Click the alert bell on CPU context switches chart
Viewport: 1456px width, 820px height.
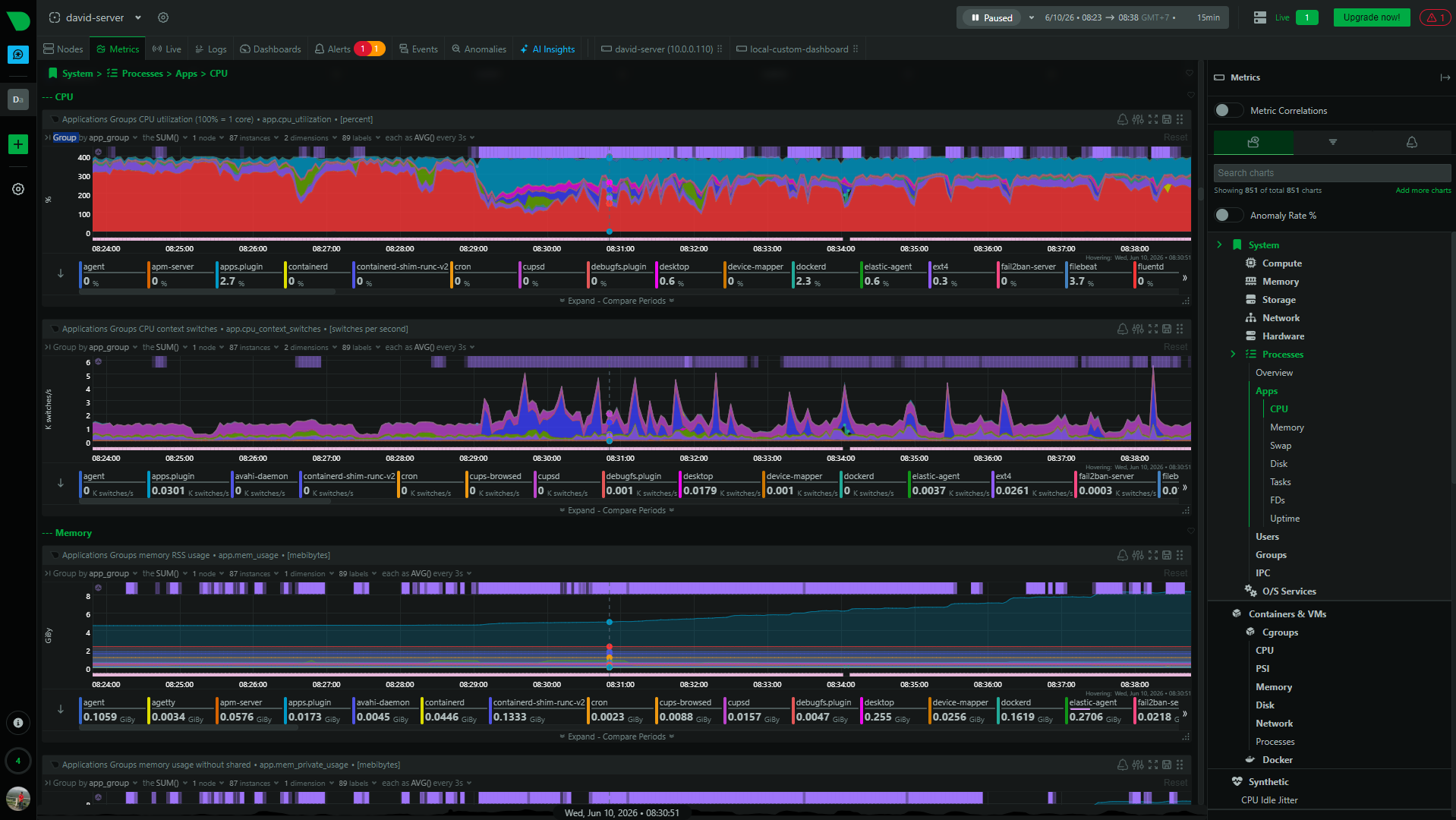[1122, 329]
